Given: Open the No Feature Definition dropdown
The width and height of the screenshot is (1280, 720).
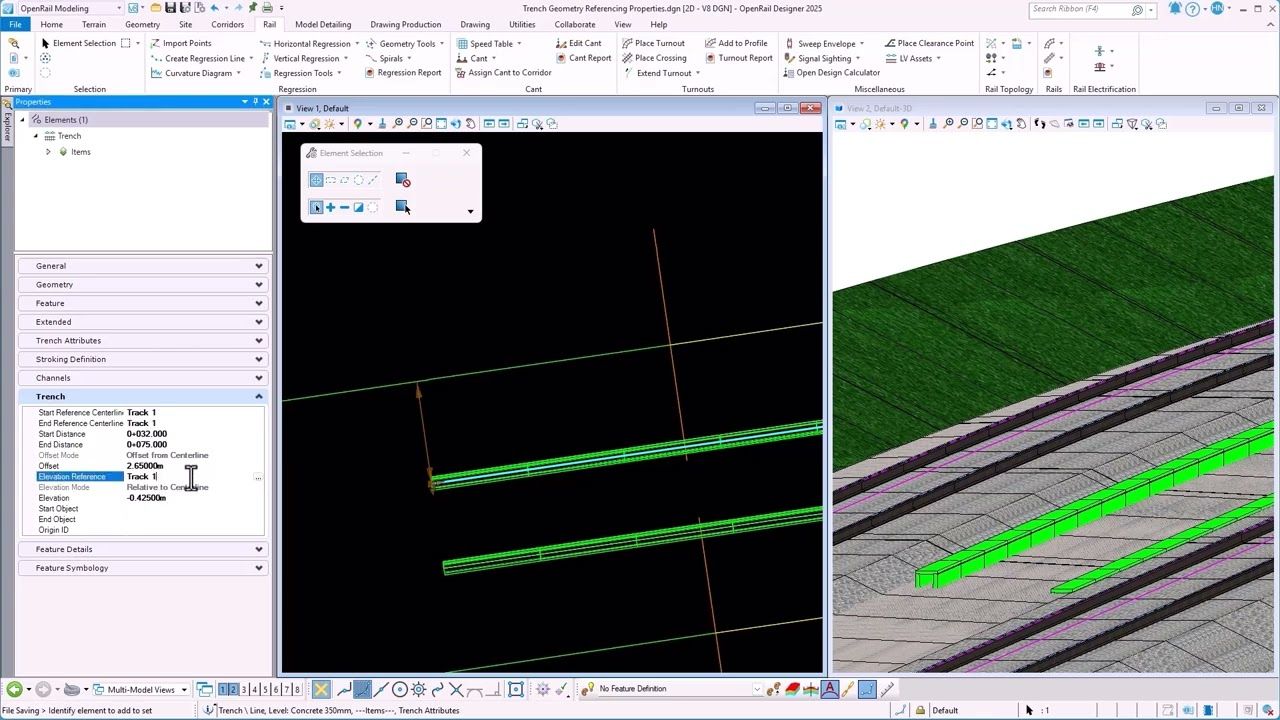Looking at the screenshot, I should click(x=757, y=689).
